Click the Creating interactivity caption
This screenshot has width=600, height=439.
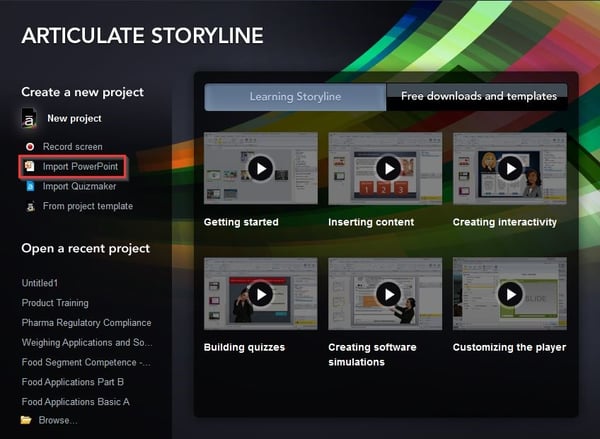pyautogui.click(x=505, y=222)
